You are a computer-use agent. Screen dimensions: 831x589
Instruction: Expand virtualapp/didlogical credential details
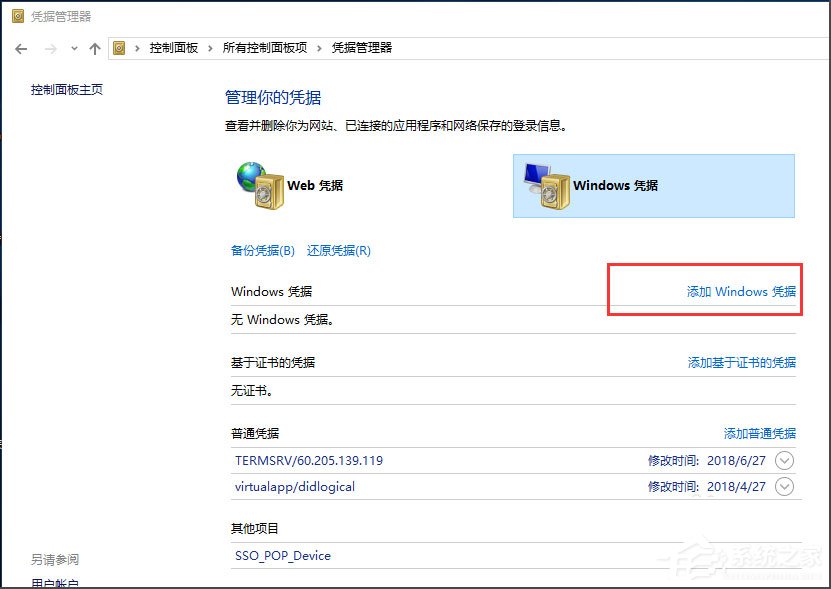785,487
